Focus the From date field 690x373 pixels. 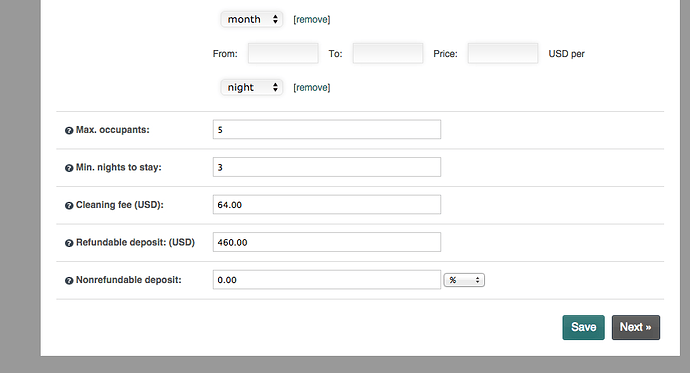coord(283,53)
